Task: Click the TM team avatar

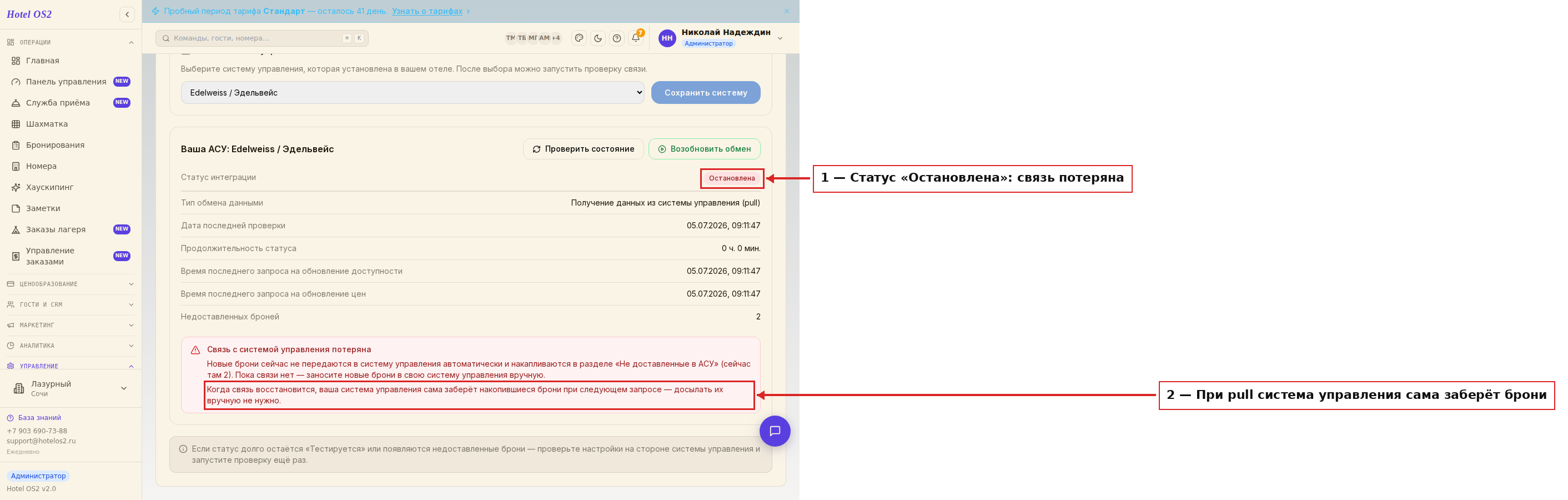Action: (x=510, y=38)
